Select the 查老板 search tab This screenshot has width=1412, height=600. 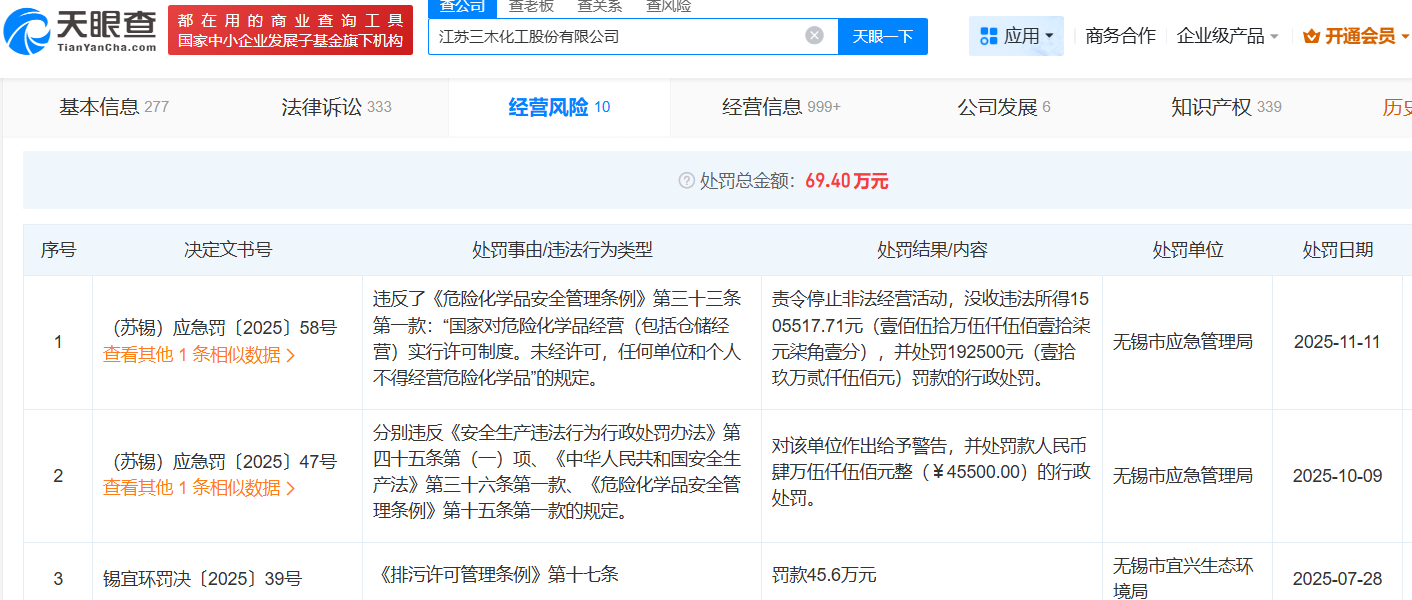point(531,6)
